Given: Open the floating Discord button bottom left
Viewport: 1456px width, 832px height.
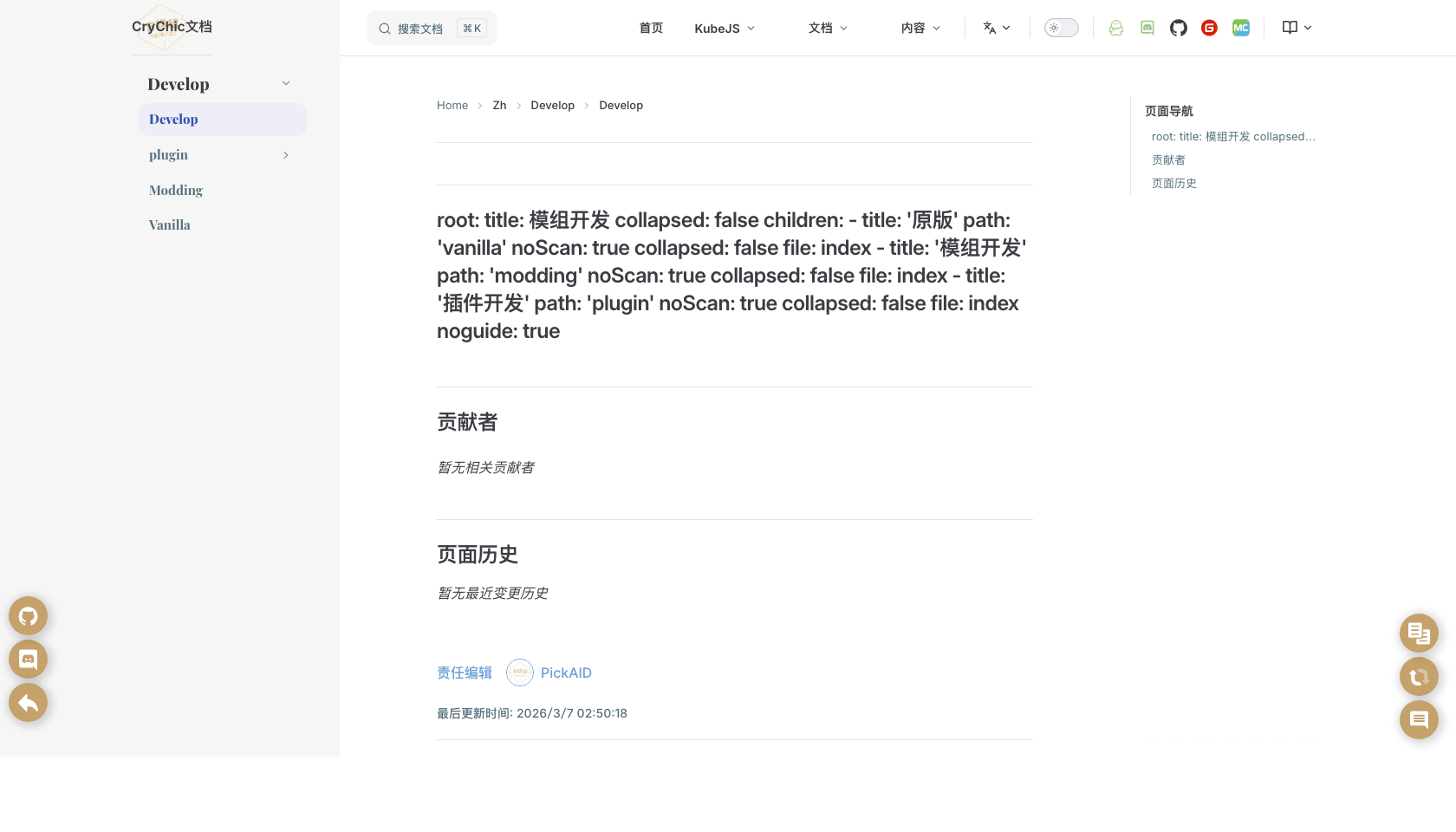Looking at the screenshot, I should 28,659.
